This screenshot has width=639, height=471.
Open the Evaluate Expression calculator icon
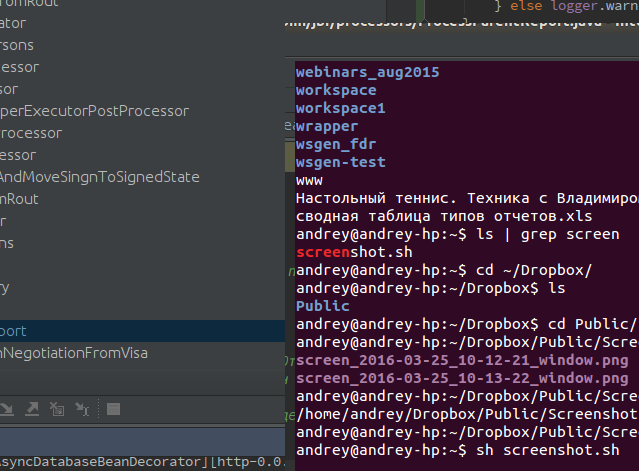113,409
